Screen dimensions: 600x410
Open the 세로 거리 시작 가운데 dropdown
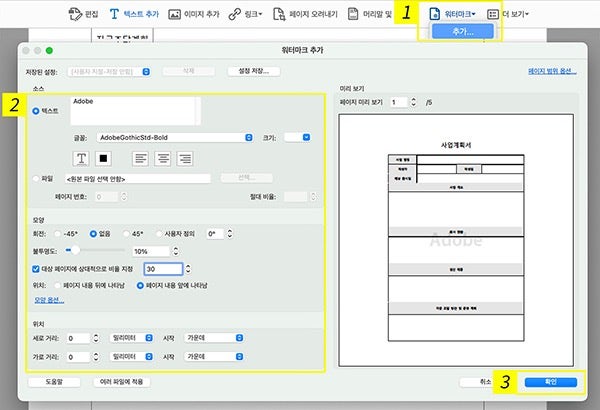coord(214,338)
